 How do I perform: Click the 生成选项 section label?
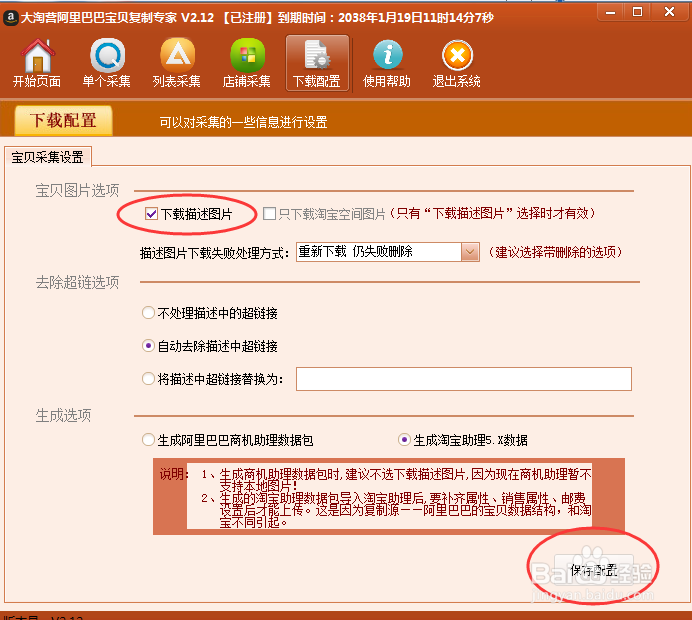(63, 415)
